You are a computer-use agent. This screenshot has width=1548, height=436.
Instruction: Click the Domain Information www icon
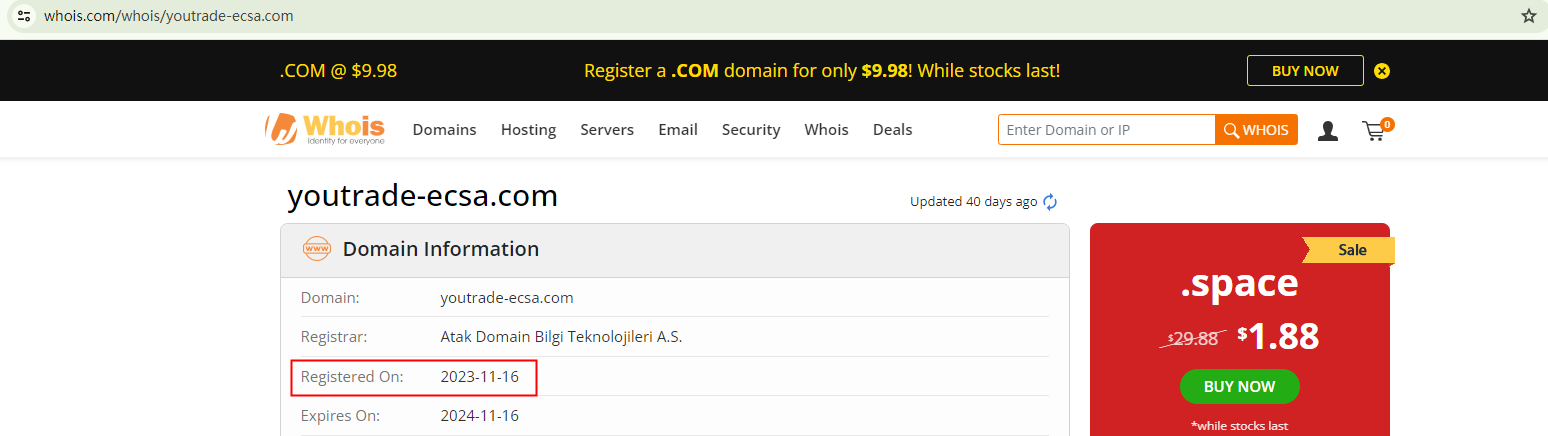click(317, 249)
